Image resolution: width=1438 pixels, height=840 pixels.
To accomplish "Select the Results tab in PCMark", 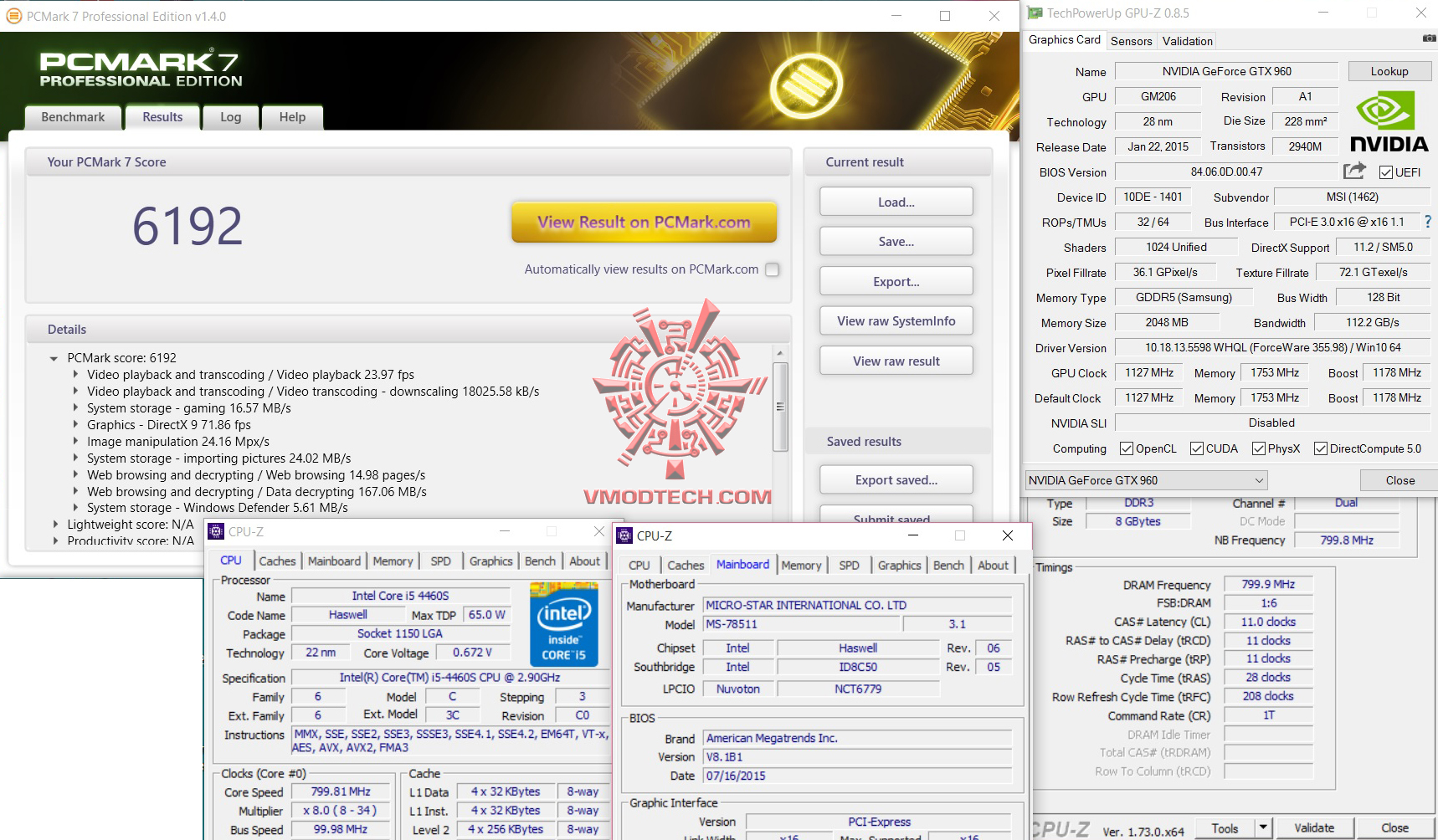I will (162, 117).
